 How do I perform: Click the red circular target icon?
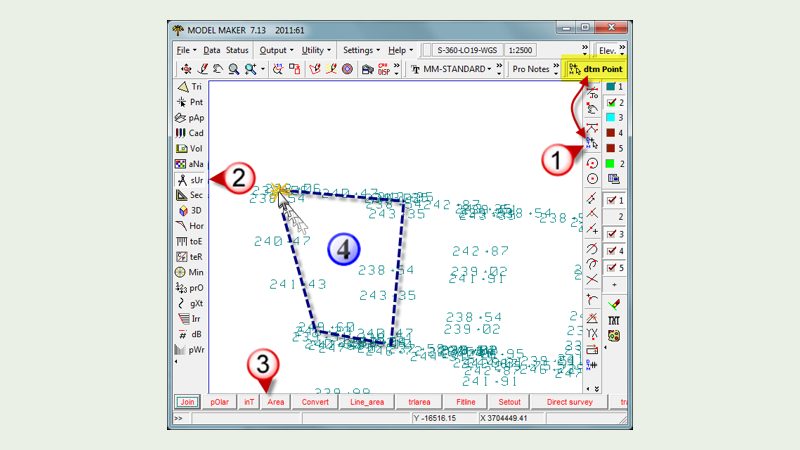pyautogui.click(x=347, y=69)
